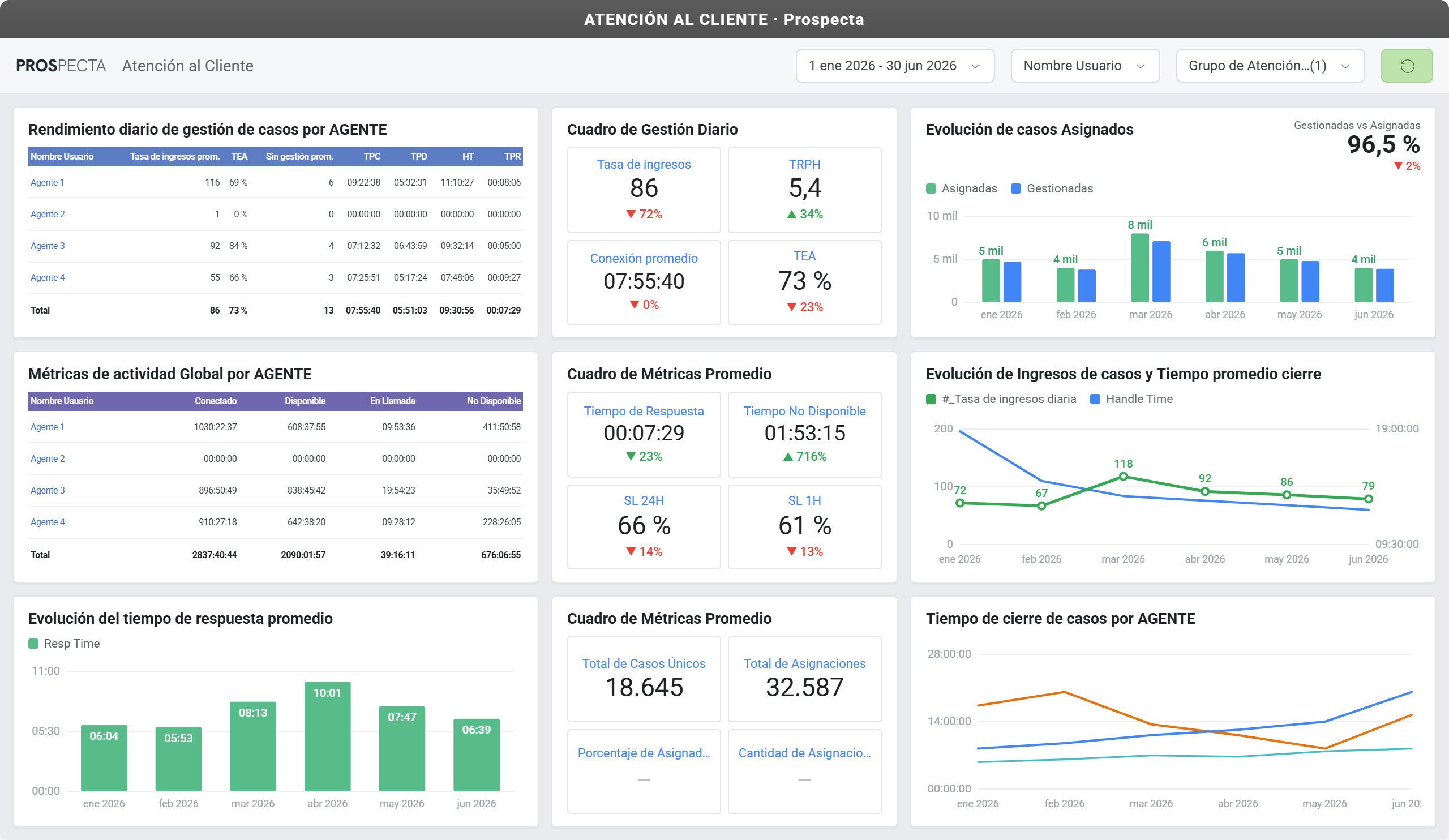The image size is (1449, 840).
Task: Click the 8 mil Asignadas bar for mar 2026
Action: (1139, 268)
